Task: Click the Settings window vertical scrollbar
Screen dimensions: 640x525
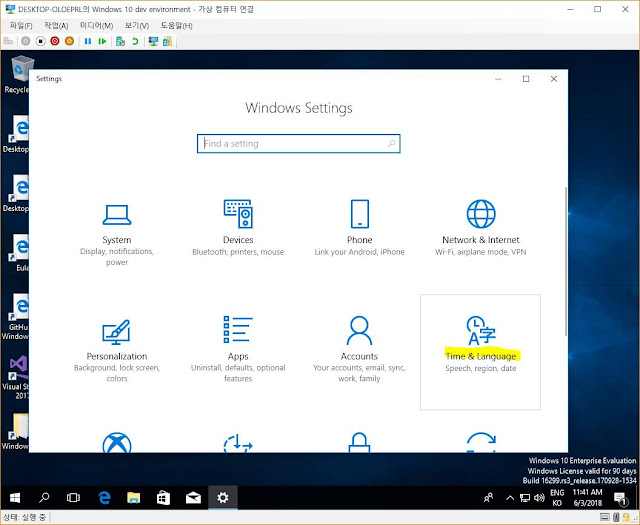Action: (565, 261)
